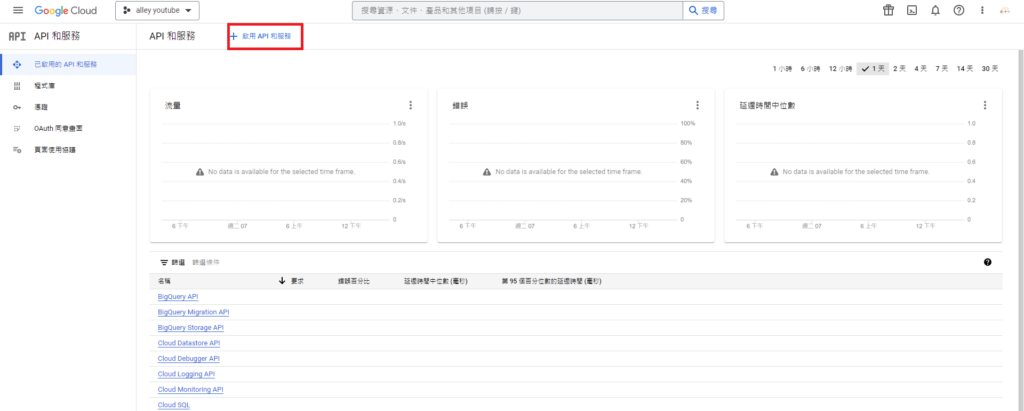Sort by the 要求 column arrow

[282, 281]
